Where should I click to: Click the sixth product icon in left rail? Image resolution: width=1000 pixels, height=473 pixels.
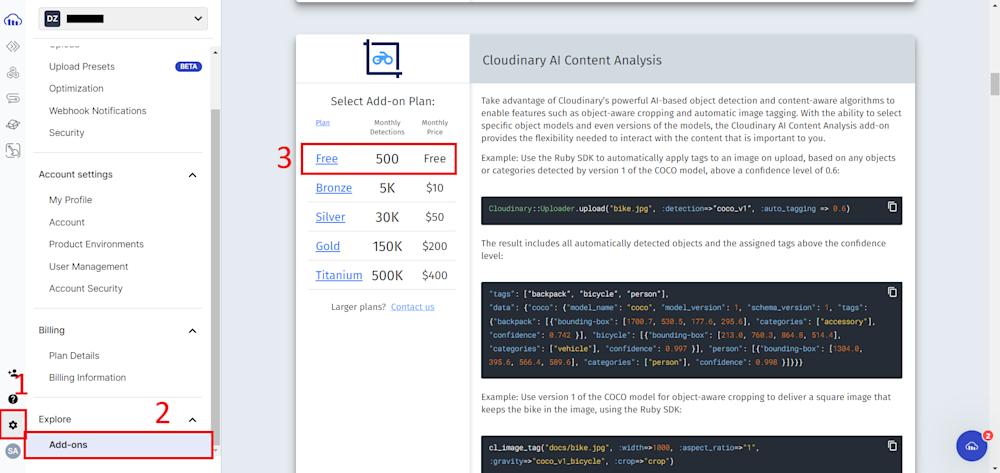[13, 150]
